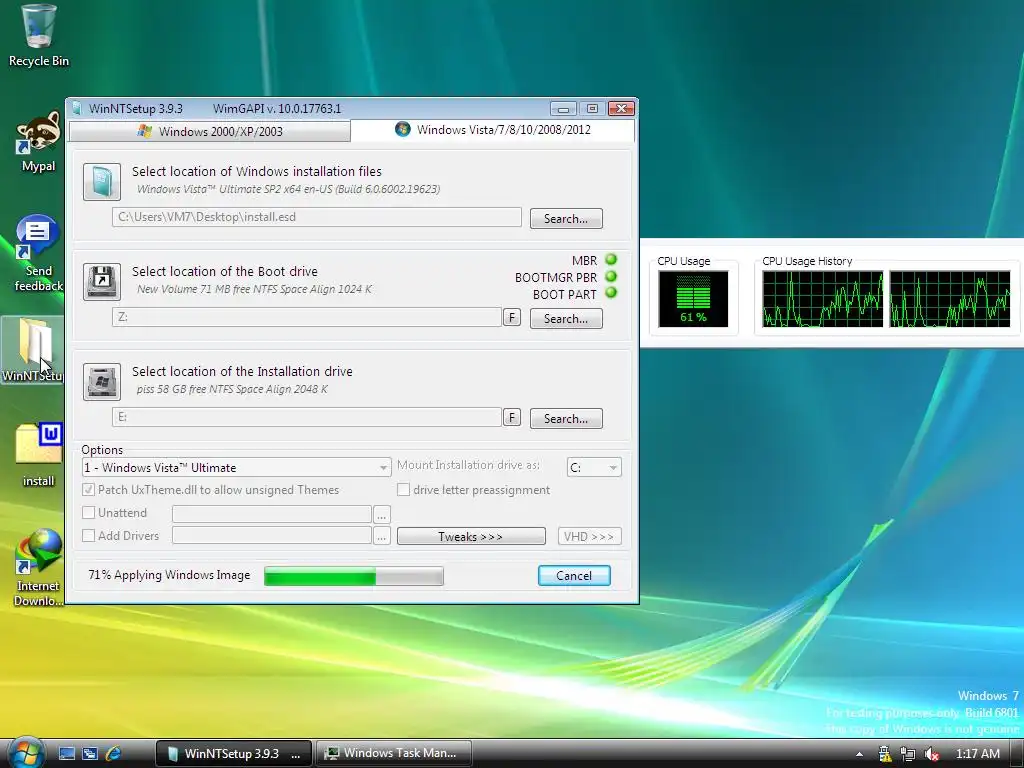Click Search for the Boot drive

[566, 319]
